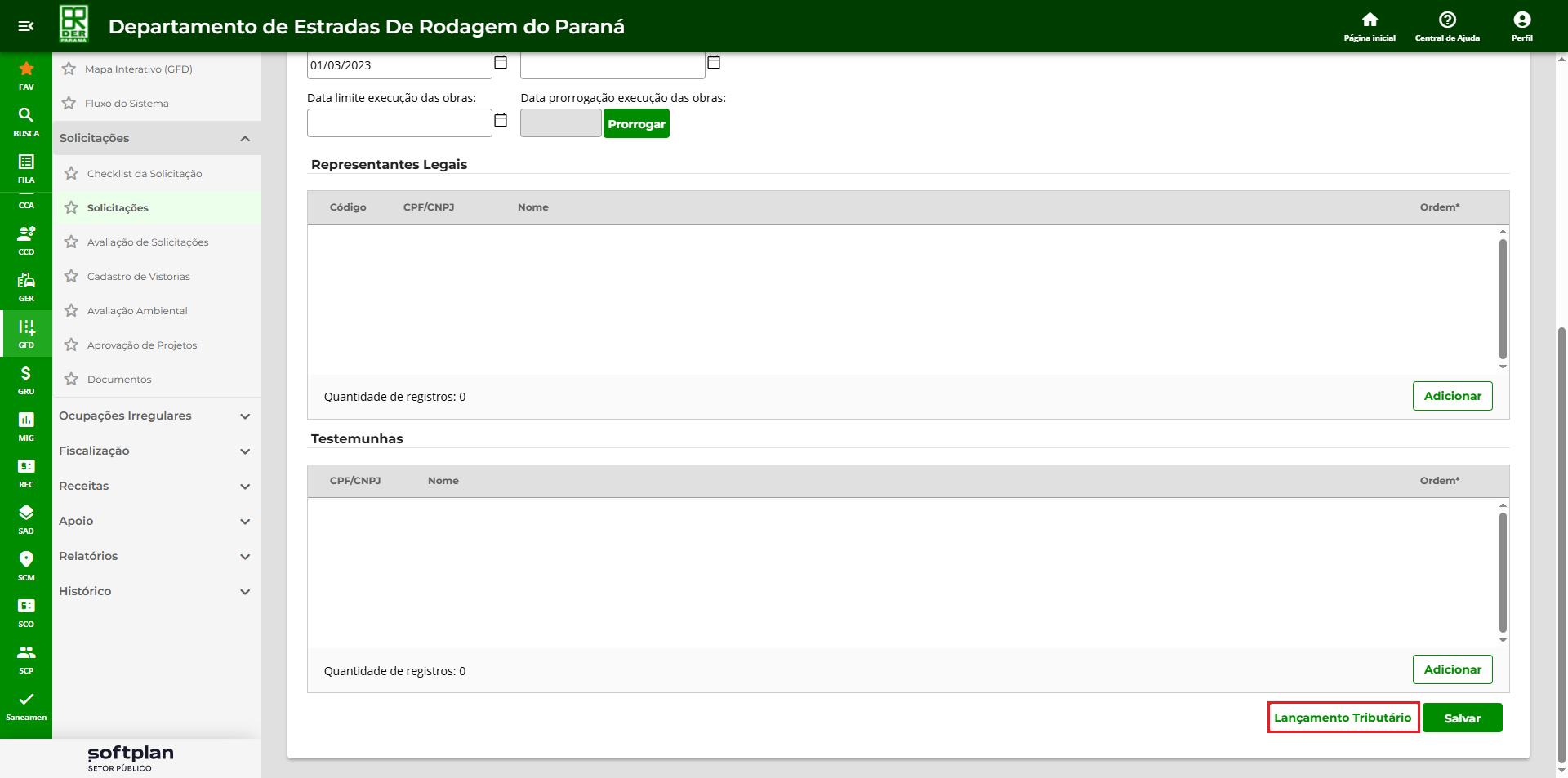Star the Mapa Interativo (GFD) item
The image size is (1568, 778).
tap(69, 69)
